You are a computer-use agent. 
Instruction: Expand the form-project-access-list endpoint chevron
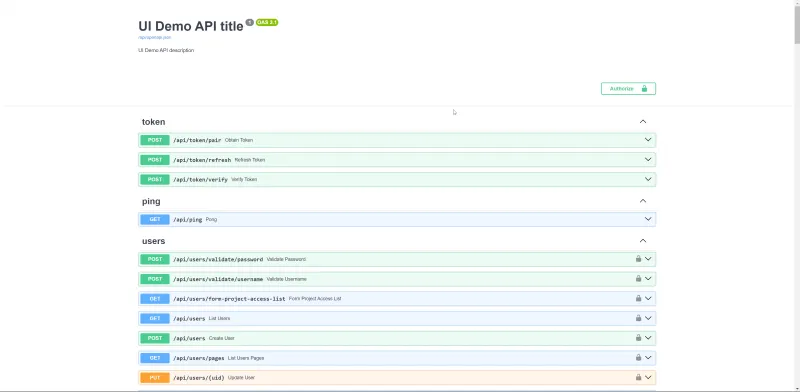(x=648, y=298)
